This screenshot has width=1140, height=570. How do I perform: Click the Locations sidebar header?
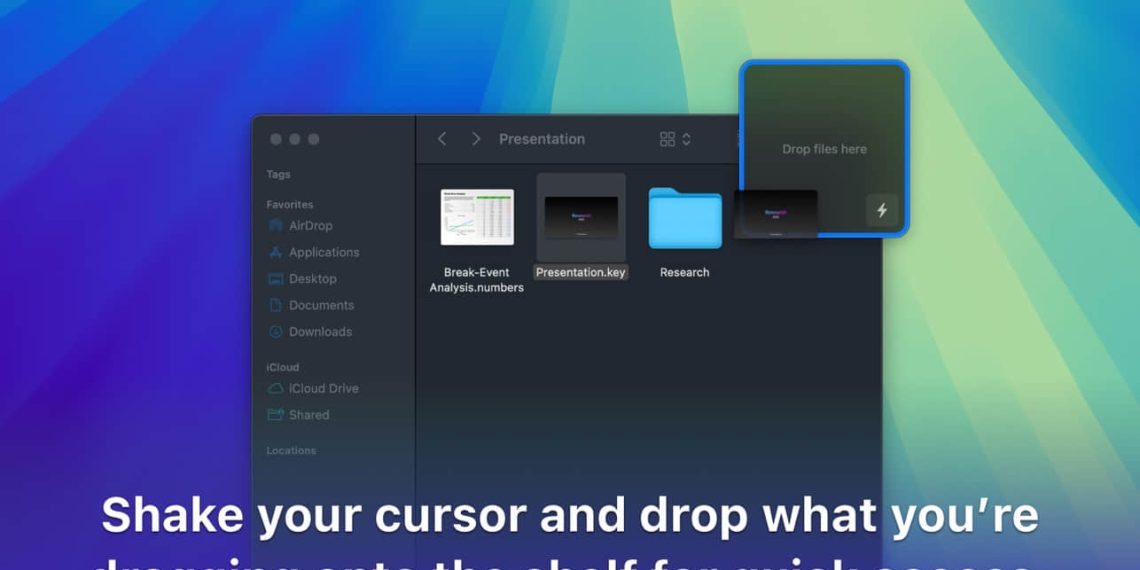pyautogui.click(x=291, y=451)
